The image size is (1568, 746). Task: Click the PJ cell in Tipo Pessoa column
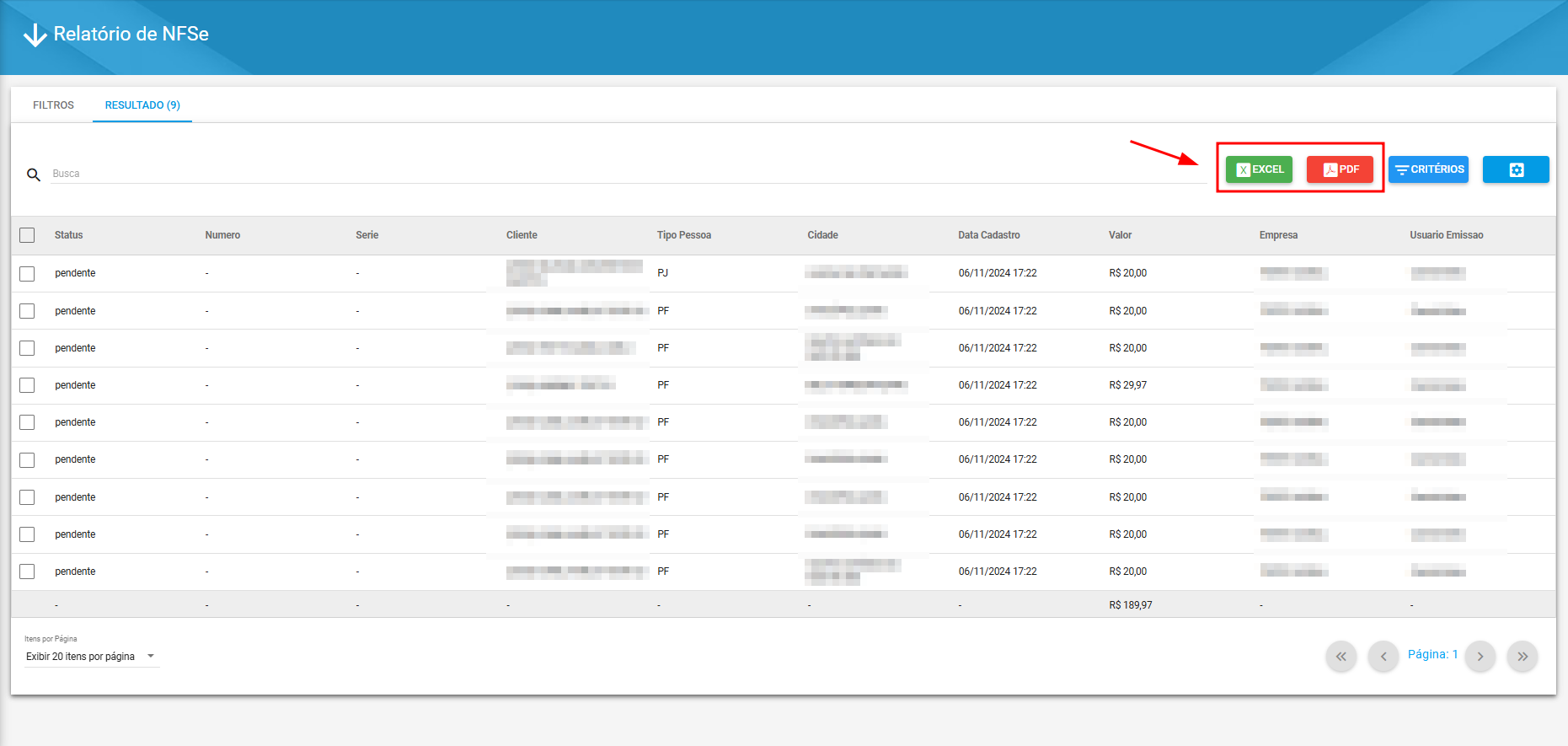point(663,273)
